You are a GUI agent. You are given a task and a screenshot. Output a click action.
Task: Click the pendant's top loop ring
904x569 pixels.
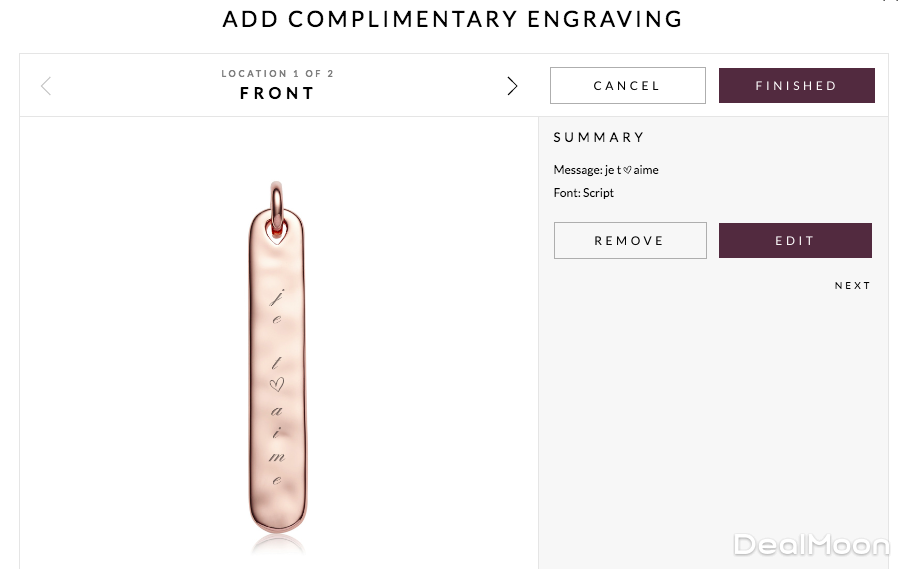(x=277, y=196)
